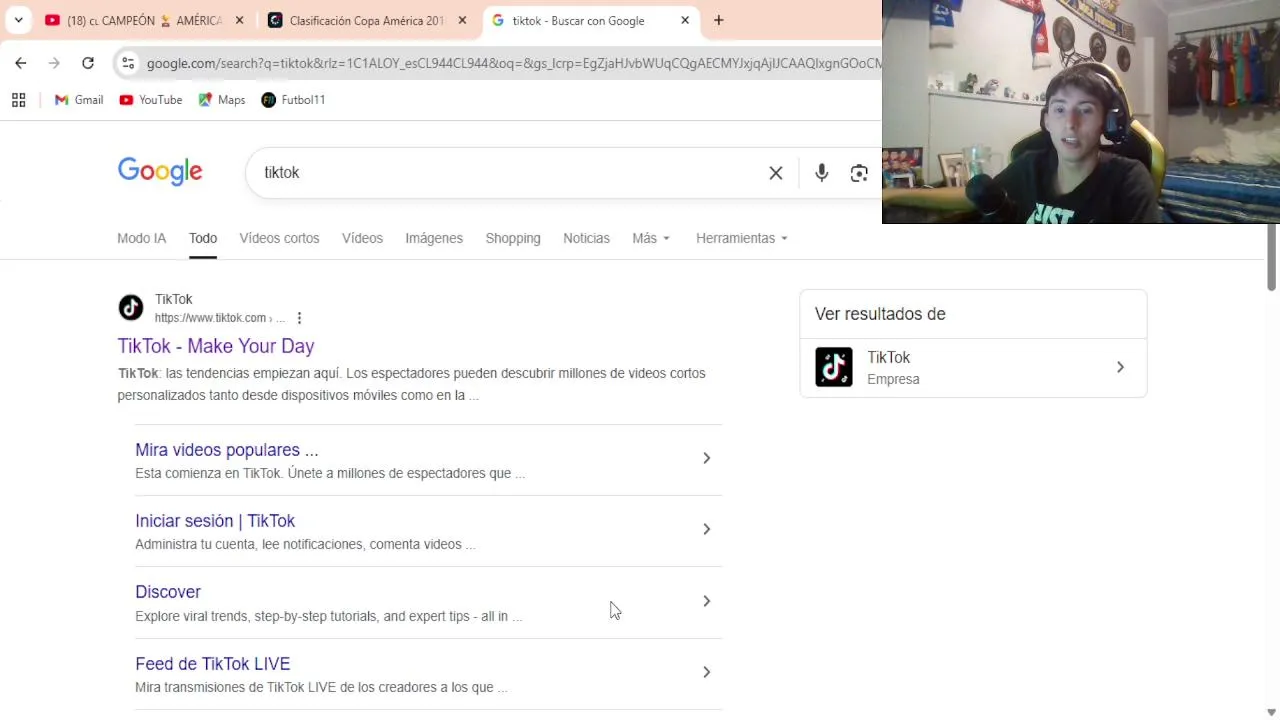Show Imágenes results
This screenshot has height=720, width=1280.
tap(434, 238)
